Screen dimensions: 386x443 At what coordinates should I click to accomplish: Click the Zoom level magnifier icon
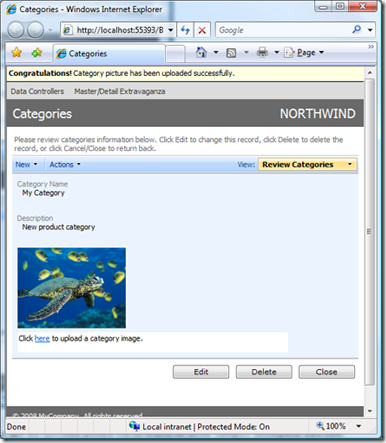(x=320, y=426)
